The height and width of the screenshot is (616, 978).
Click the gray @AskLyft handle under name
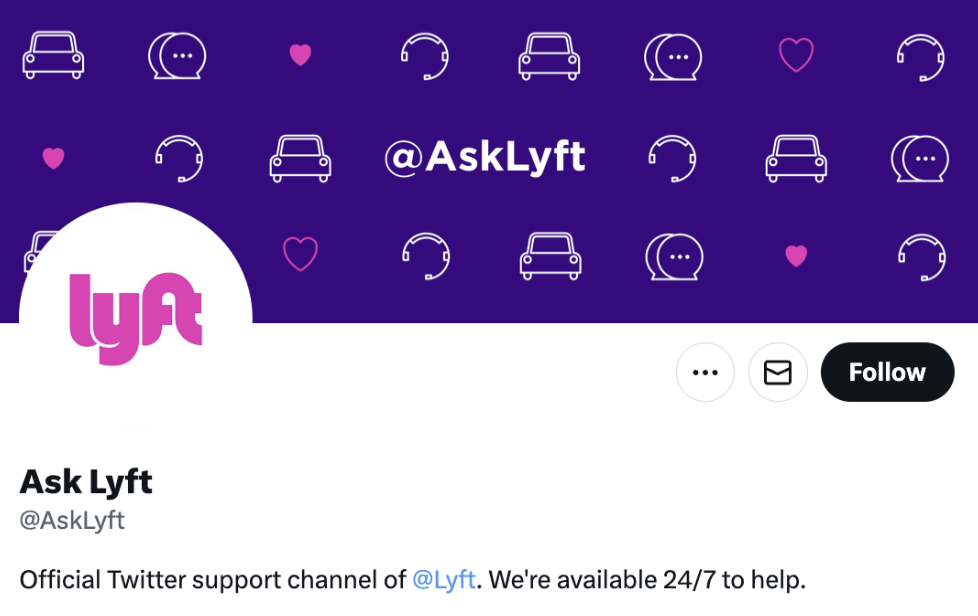(x=72, y=520)
